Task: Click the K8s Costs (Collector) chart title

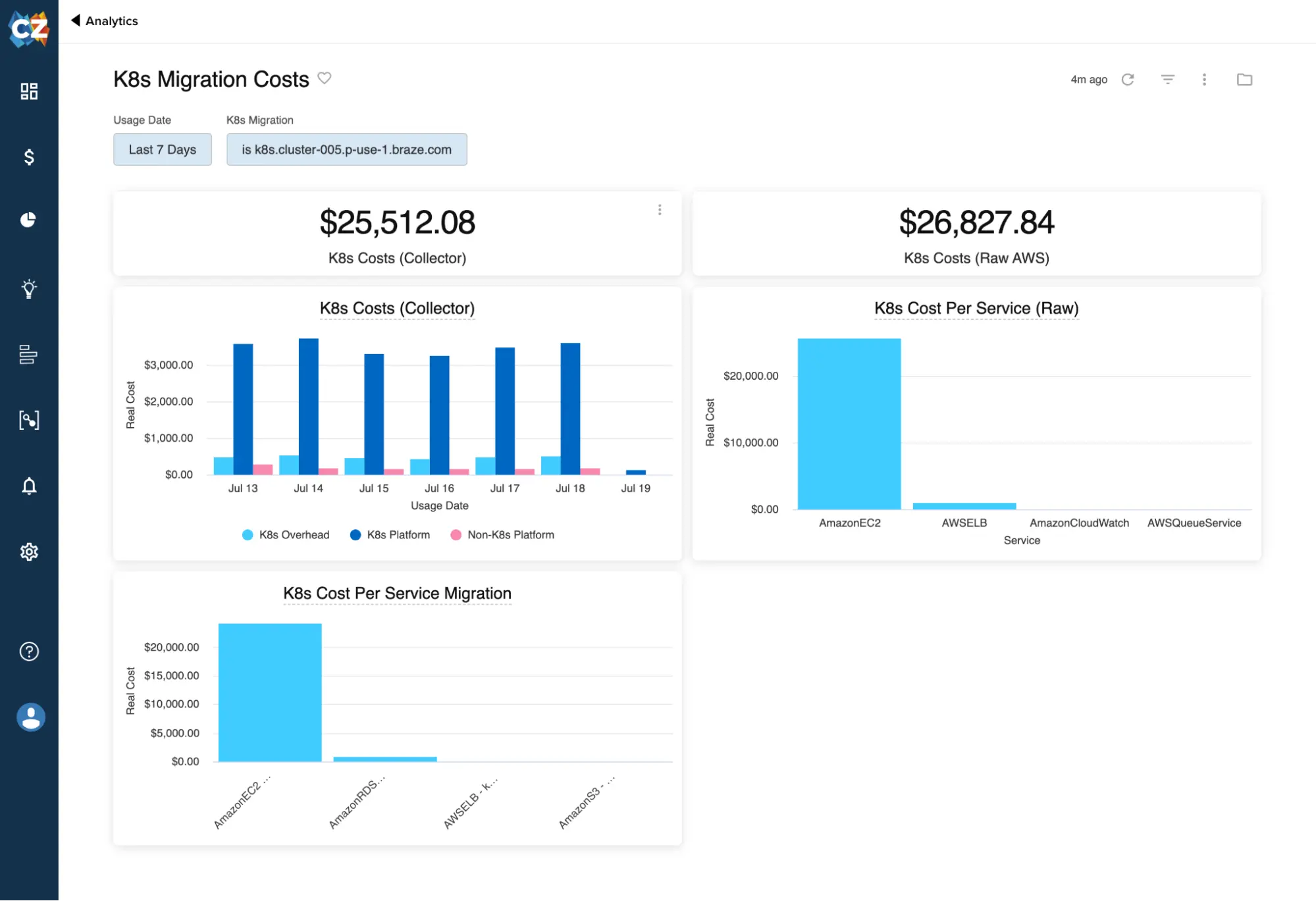Action: [x=397, y=309]
